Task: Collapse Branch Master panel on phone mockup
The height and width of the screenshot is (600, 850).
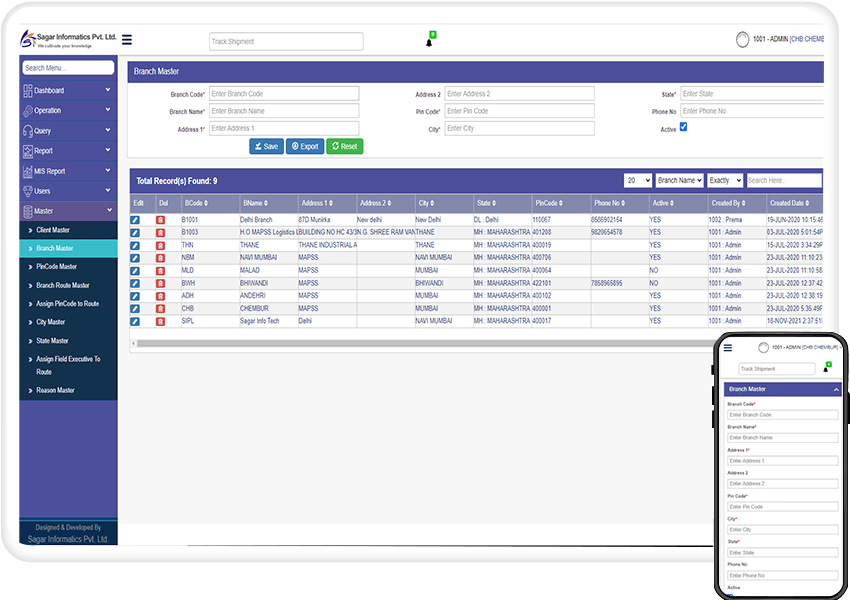Action: pos(836,389)
